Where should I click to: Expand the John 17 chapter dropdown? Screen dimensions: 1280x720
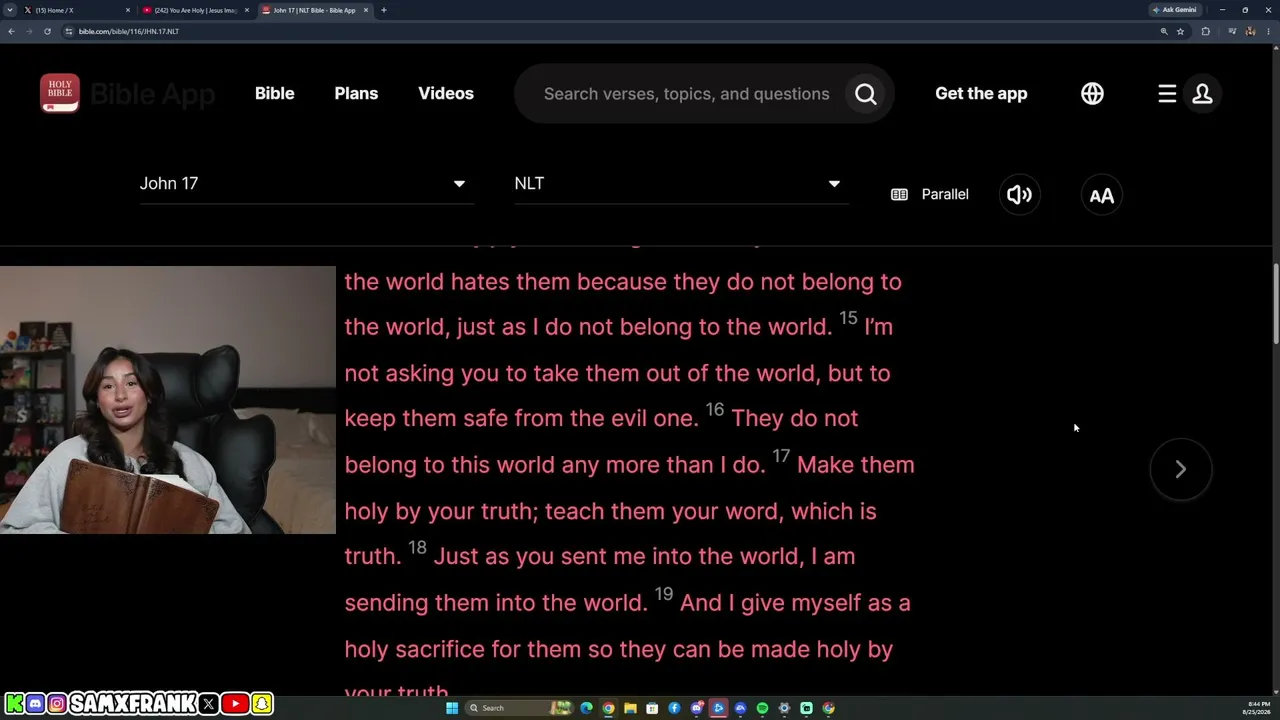click(x=306, y=184)
